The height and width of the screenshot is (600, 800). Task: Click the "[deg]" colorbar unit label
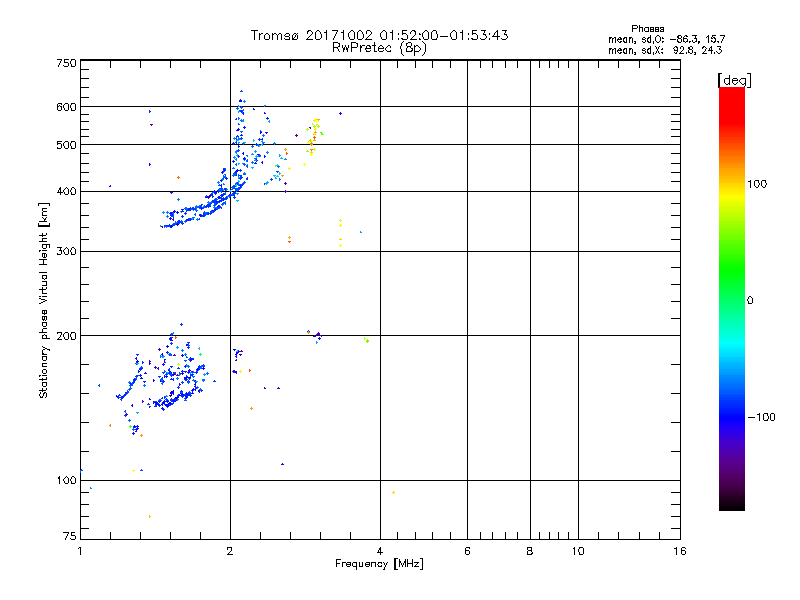click(x=734, y=80)
